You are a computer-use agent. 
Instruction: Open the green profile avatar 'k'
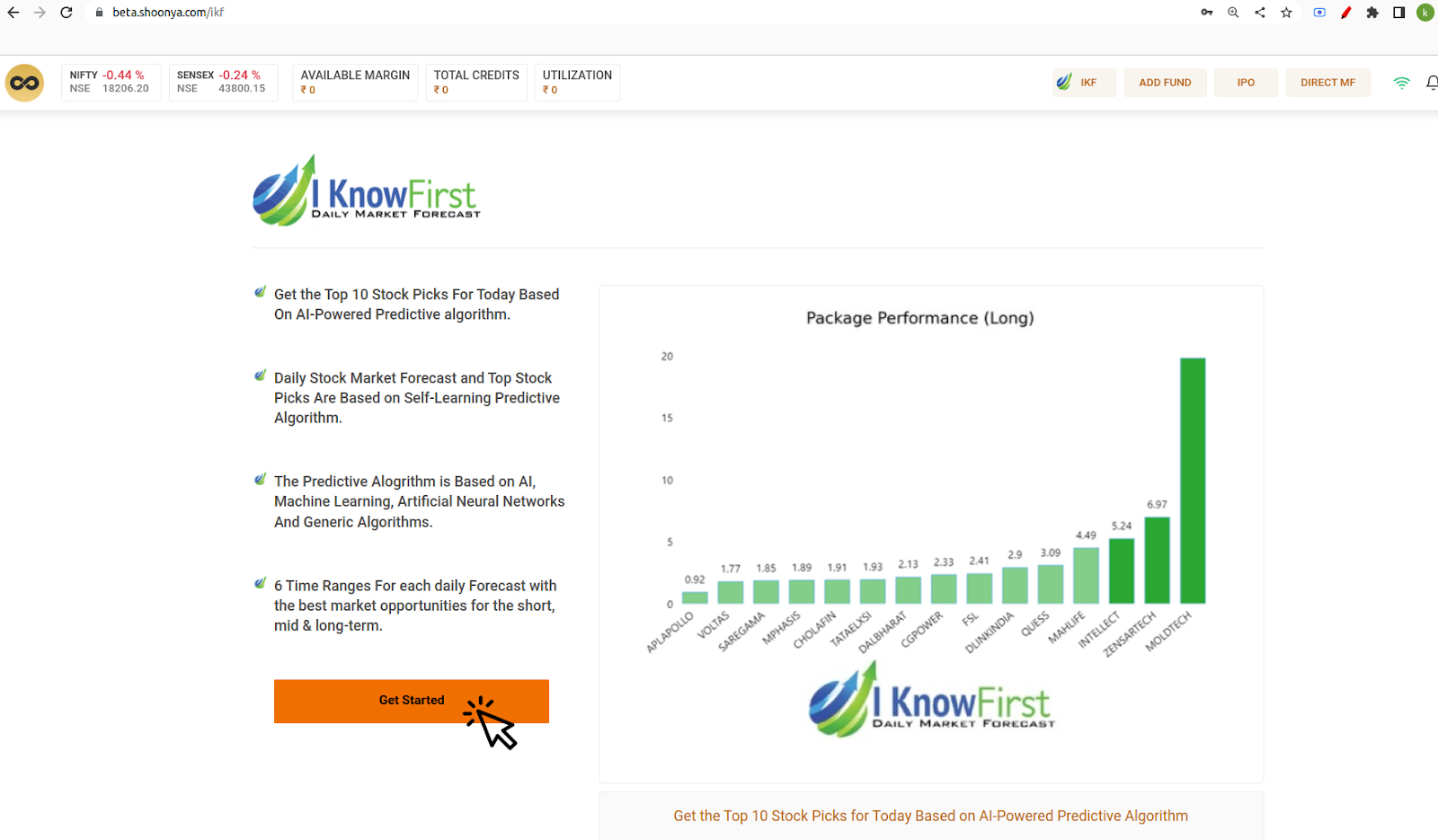point(1425,13)
